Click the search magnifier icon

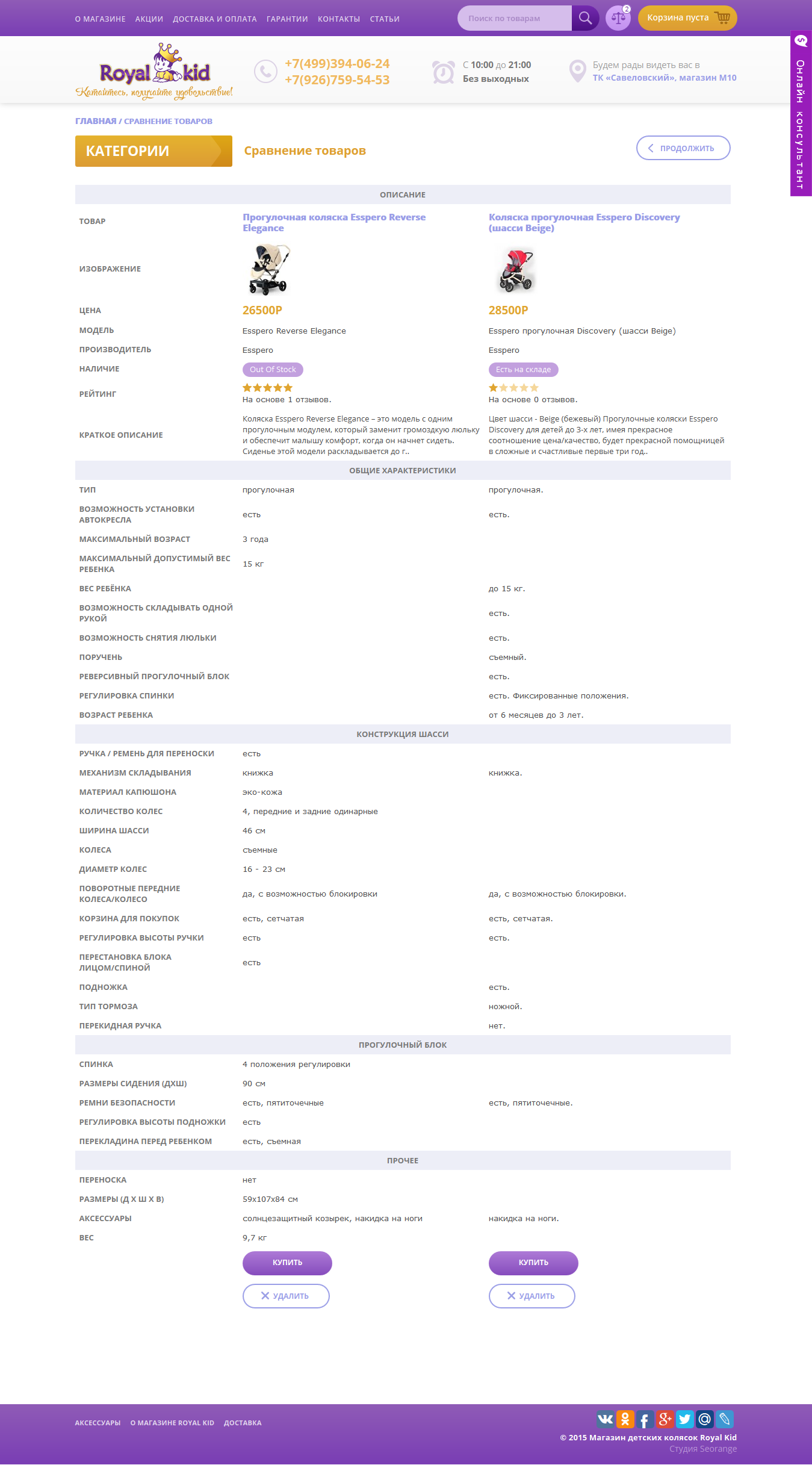pos(585,18)
